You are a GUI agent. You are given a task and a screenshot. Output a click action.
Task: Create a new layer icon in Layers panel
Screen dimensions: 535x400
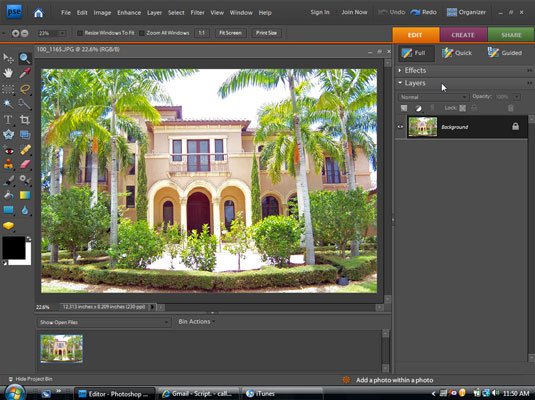click(404, 108)
